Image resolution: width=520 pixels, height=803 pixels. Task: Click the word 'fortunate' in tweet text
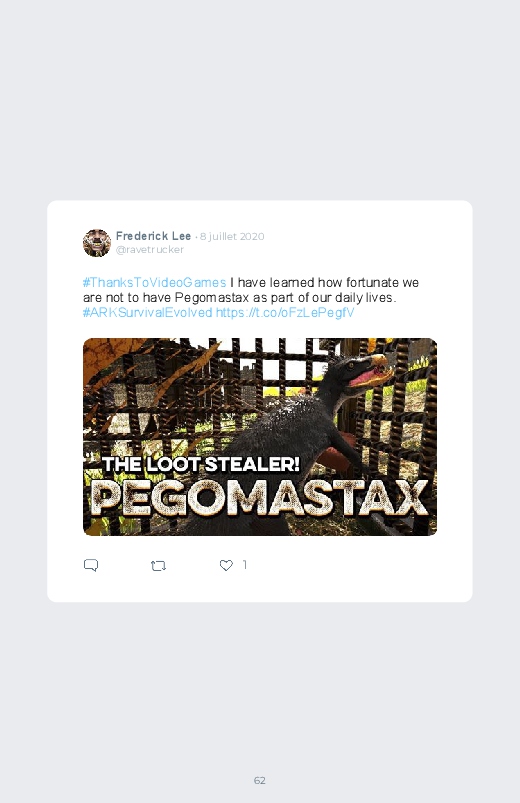[x=372, y=283]
